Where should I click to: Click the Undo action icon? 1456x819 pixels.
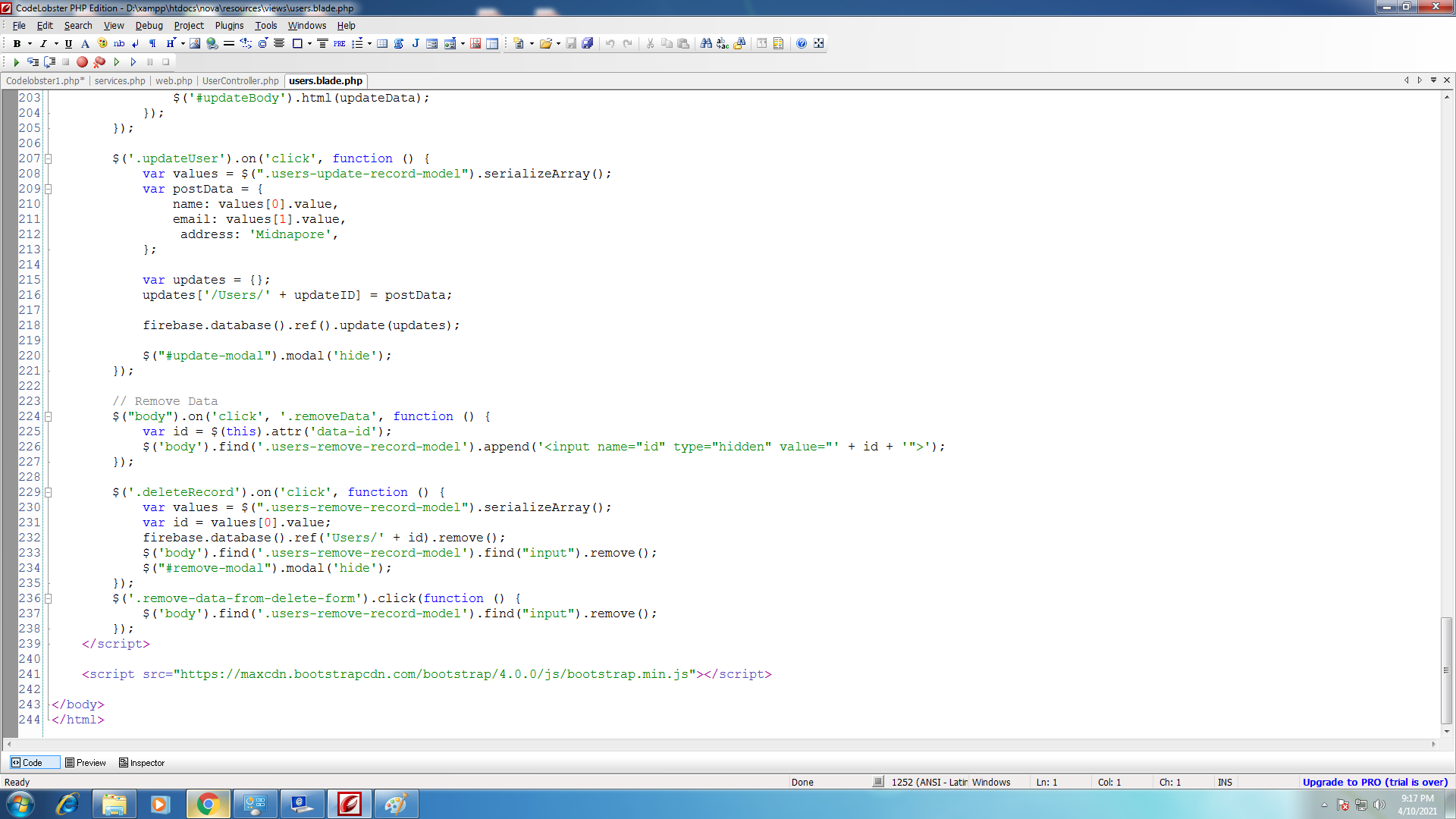(x=611, y=43)
